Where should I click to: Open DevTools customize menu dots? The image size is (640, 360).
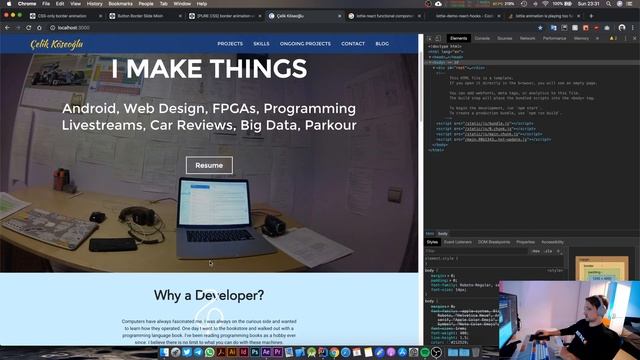pos(625,38)
